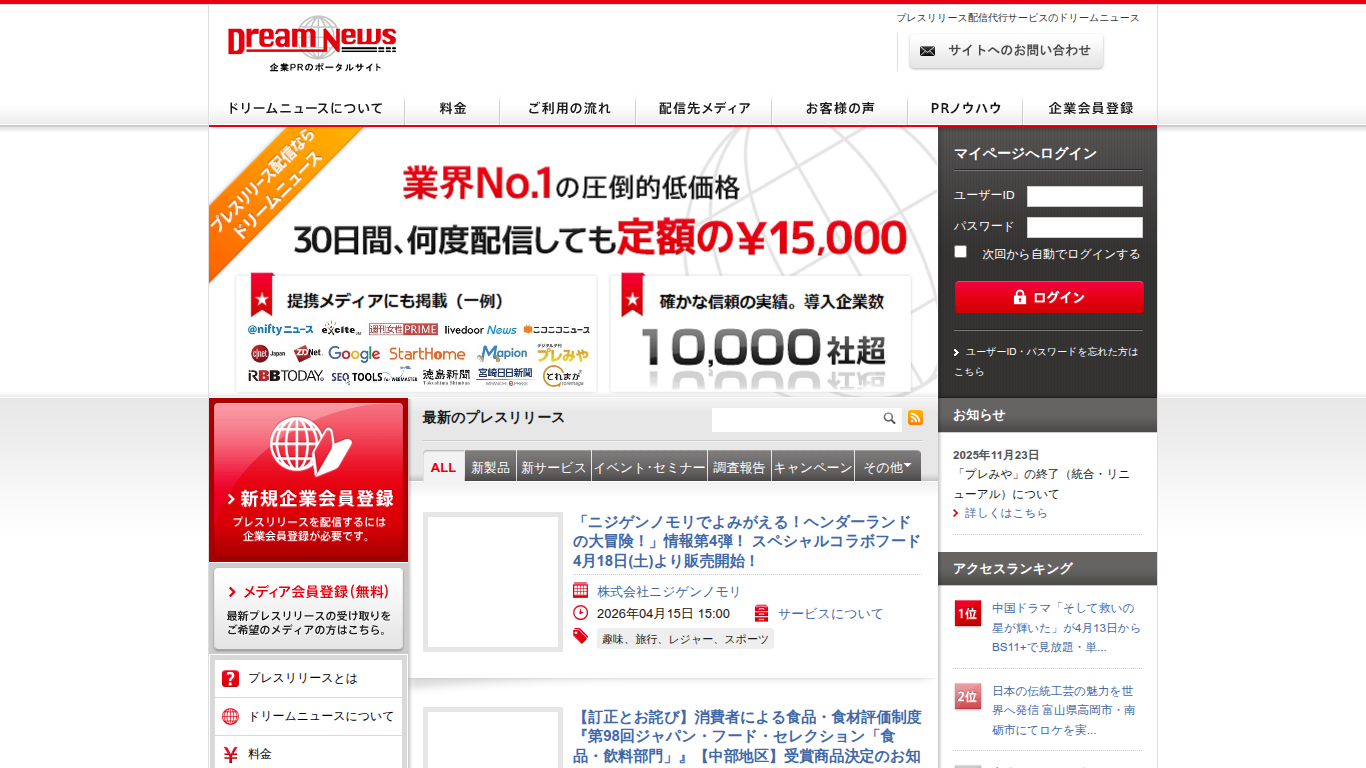
Task: Click the excite logo
Action: pyautogui.click(x=341, y=329)
